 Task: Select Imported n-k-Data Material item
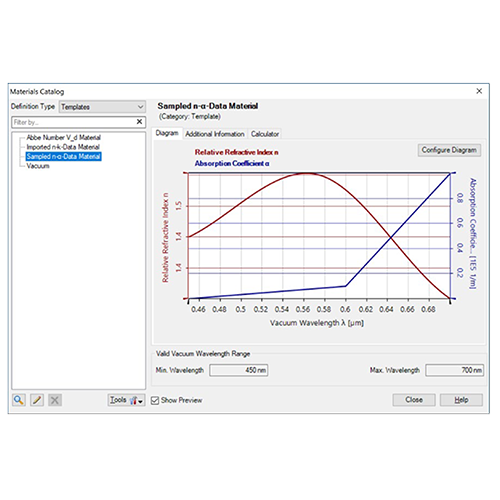point(63,147)
